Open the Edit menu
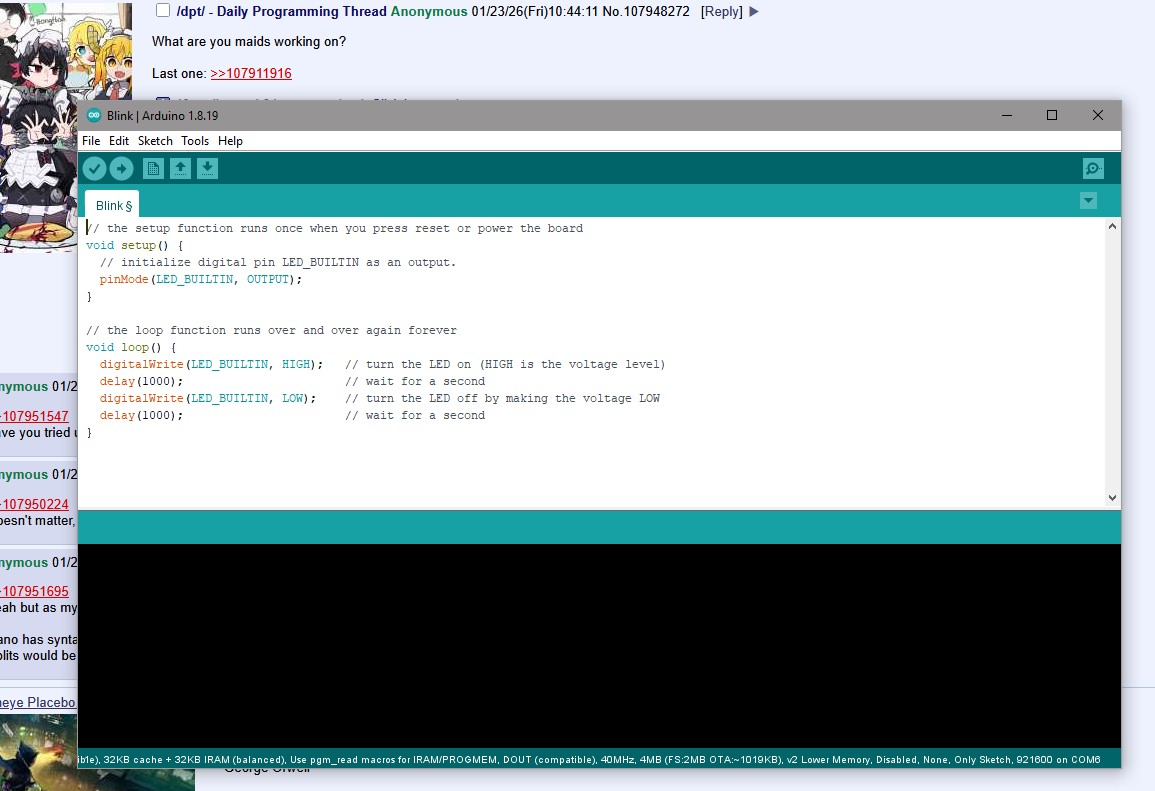 [x=119, y=141]
